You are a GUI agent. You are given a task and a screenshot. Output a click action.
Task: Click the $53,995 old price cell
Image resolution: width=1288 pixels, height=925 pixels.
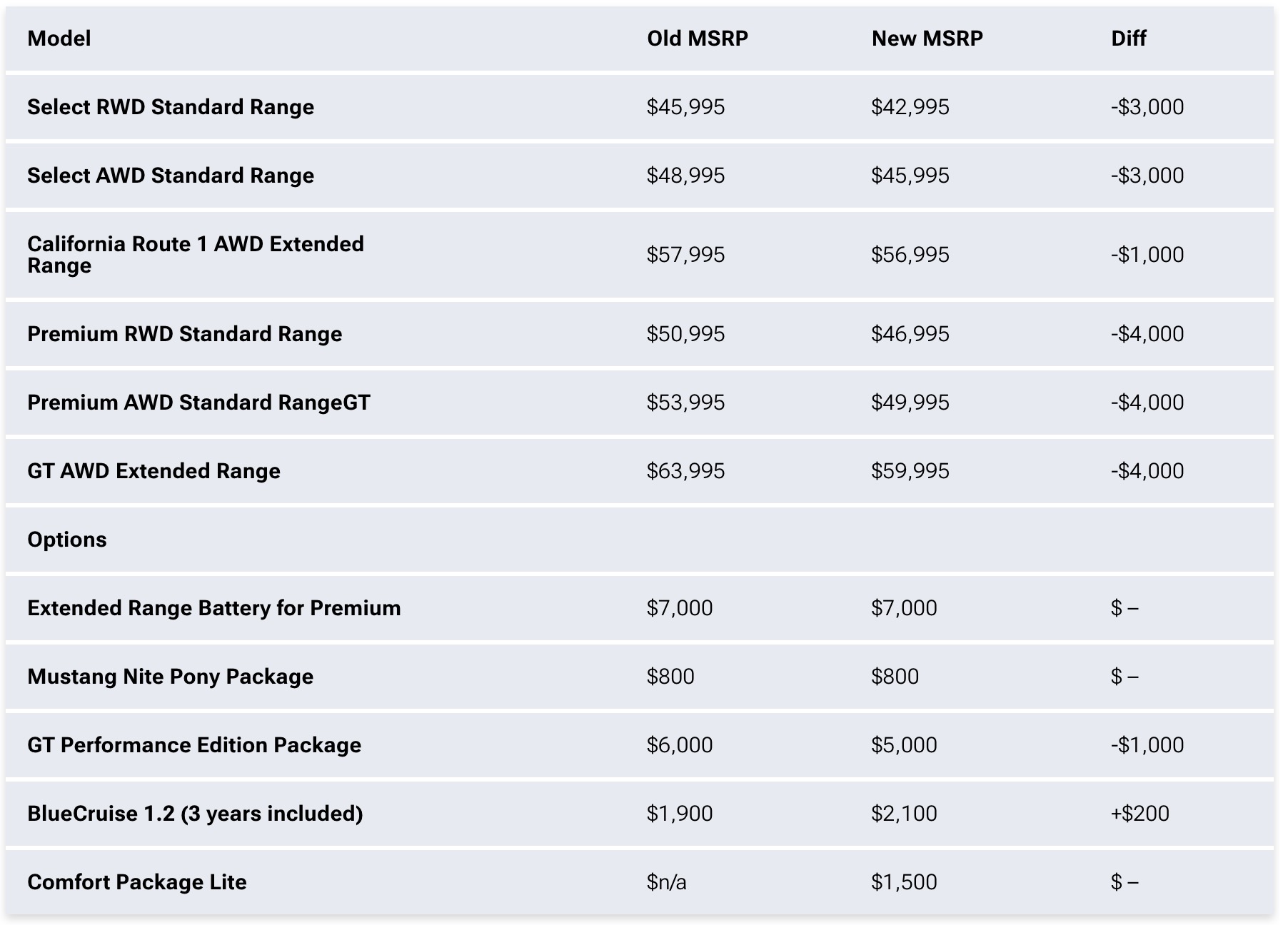point(685,403)
